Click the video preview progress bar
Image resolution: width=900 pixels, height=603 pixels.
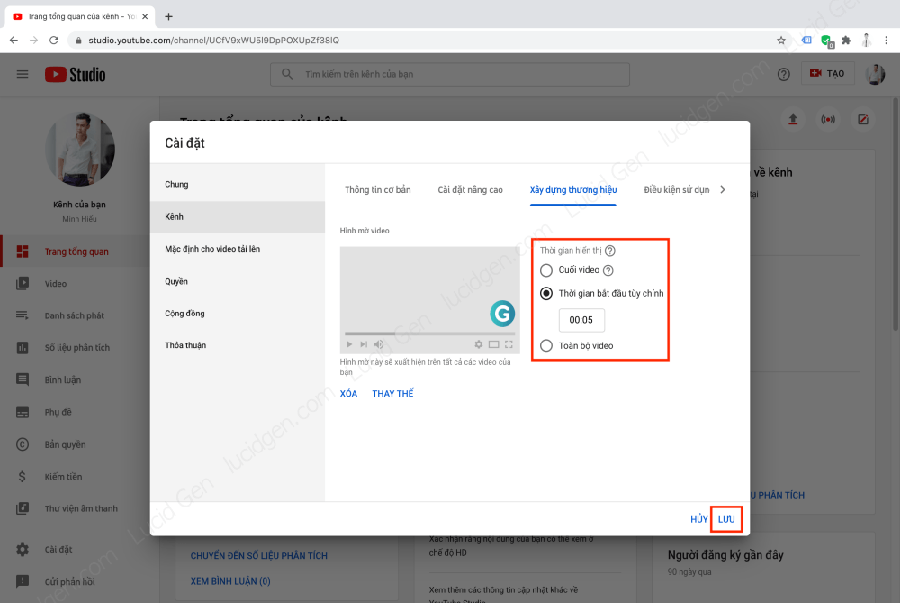430,333
